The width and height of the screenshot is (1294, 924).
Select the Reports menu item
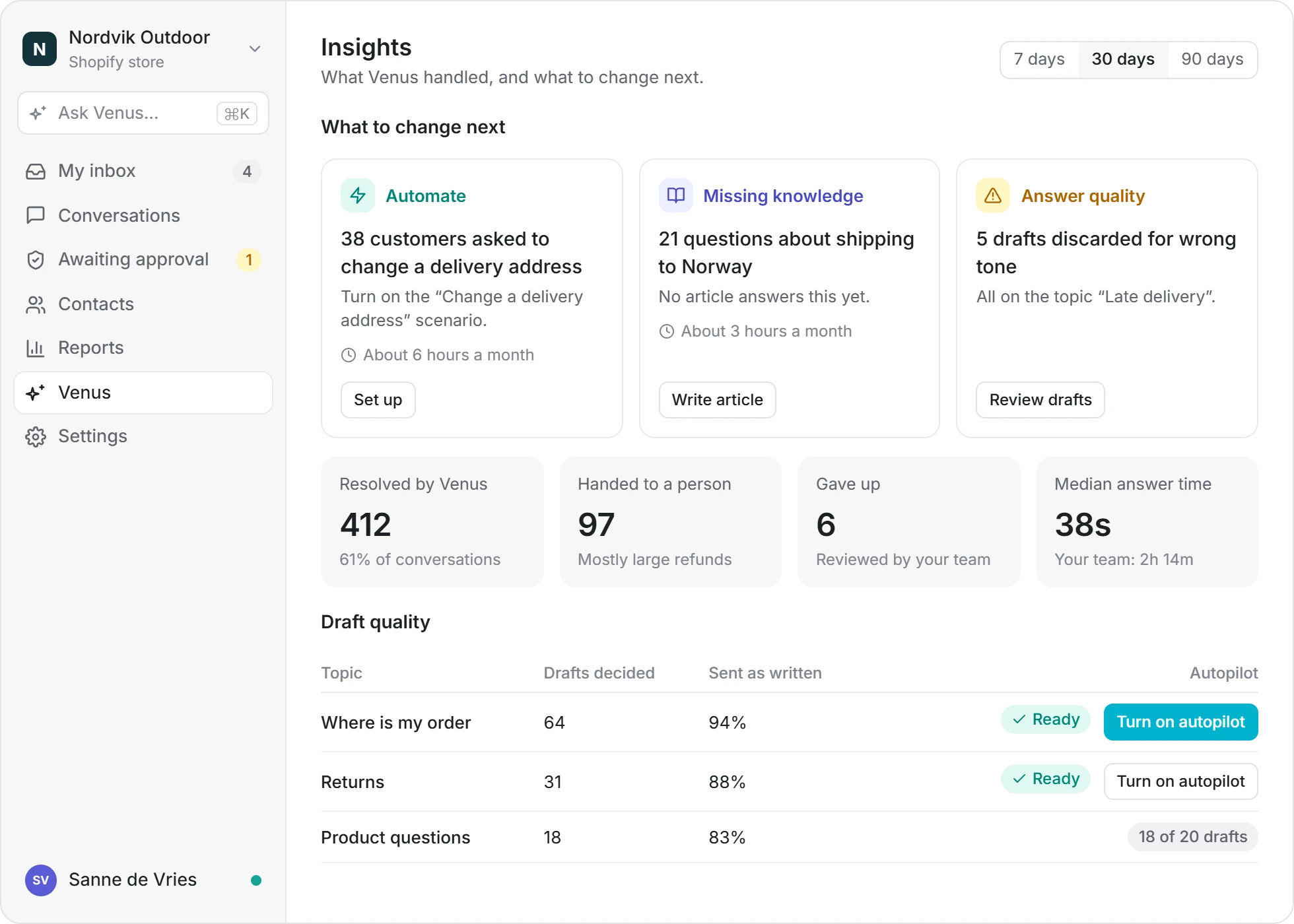(x=143, y=348)
